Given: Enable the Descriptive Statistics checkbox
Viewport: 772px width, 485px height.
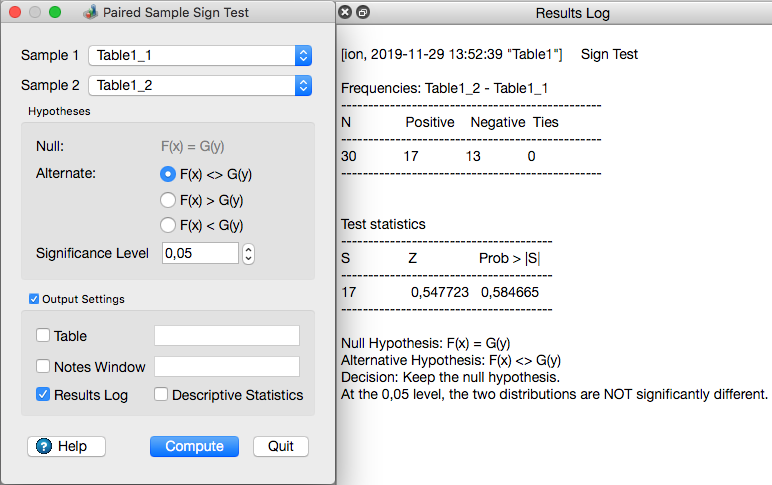Looking at the screenshot, I should [x=161, y=395].
